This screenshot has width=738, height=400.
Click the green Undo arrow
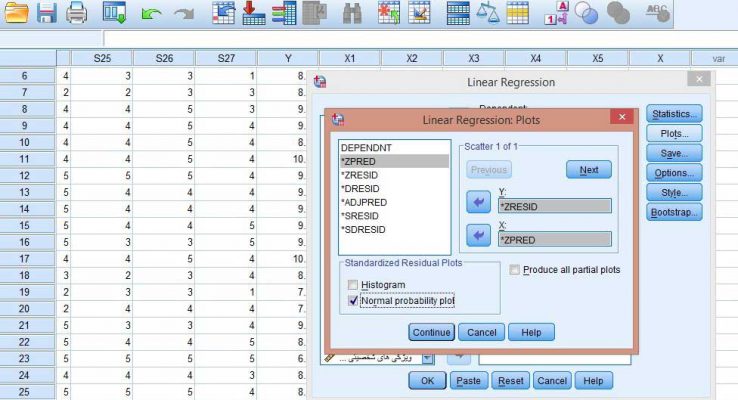pos(151,14)
